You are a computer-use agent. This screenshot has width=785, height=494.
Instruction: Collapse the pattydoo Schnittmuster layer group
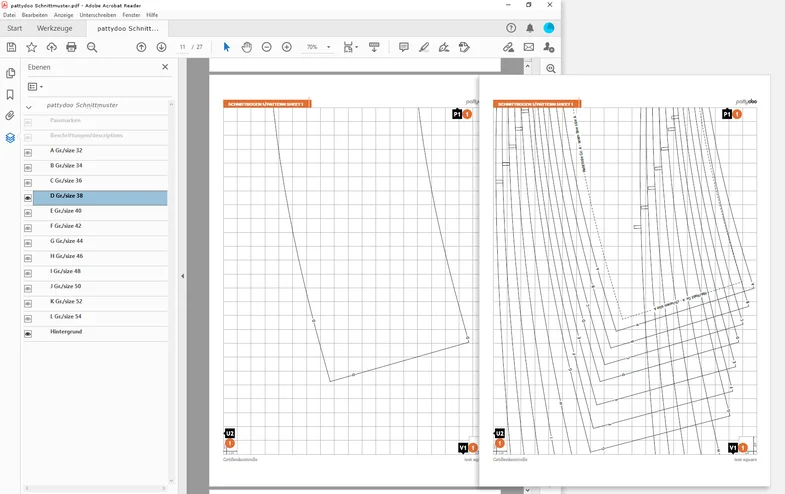[28, 106]
